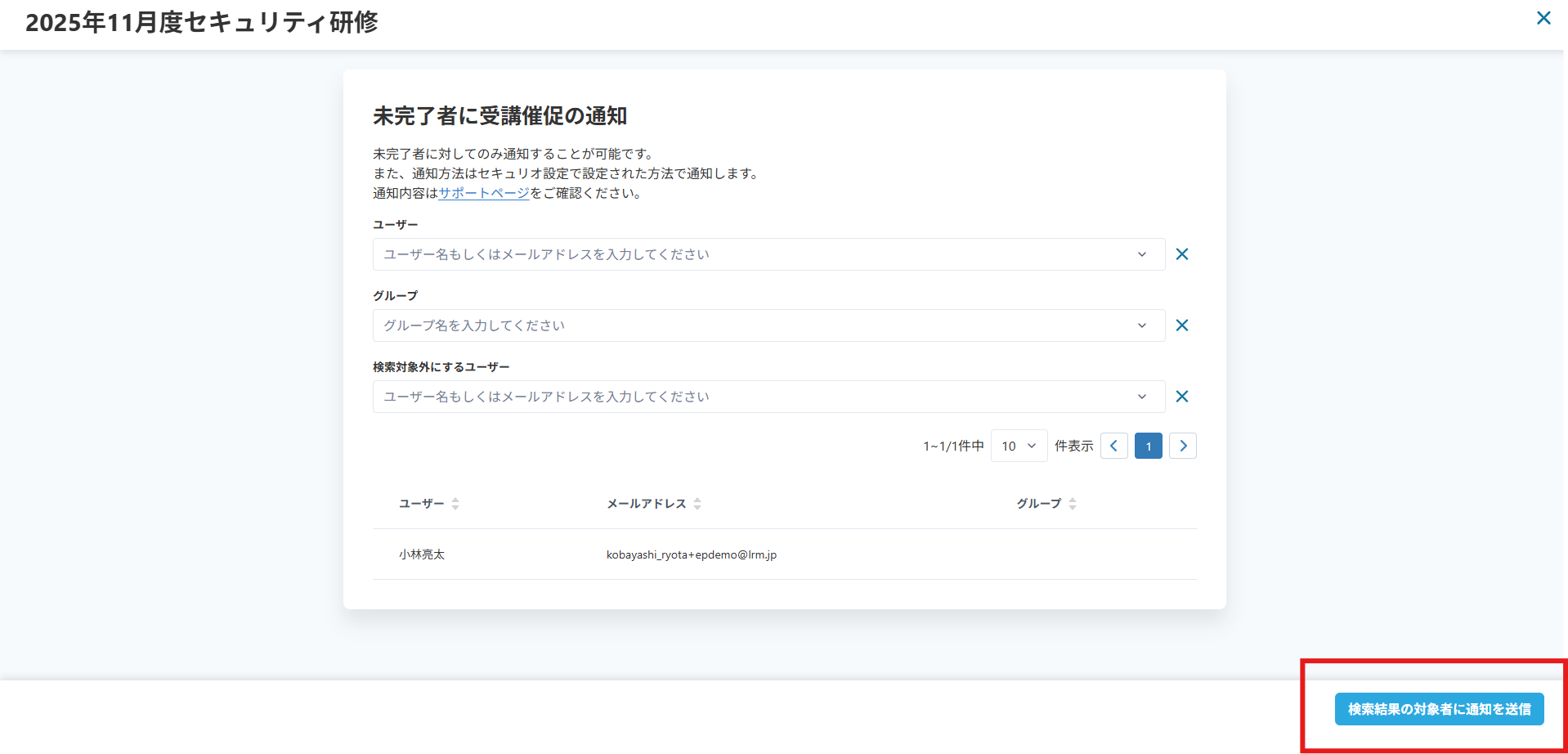Sort table by ユーザー column arrows

[455, 504]
